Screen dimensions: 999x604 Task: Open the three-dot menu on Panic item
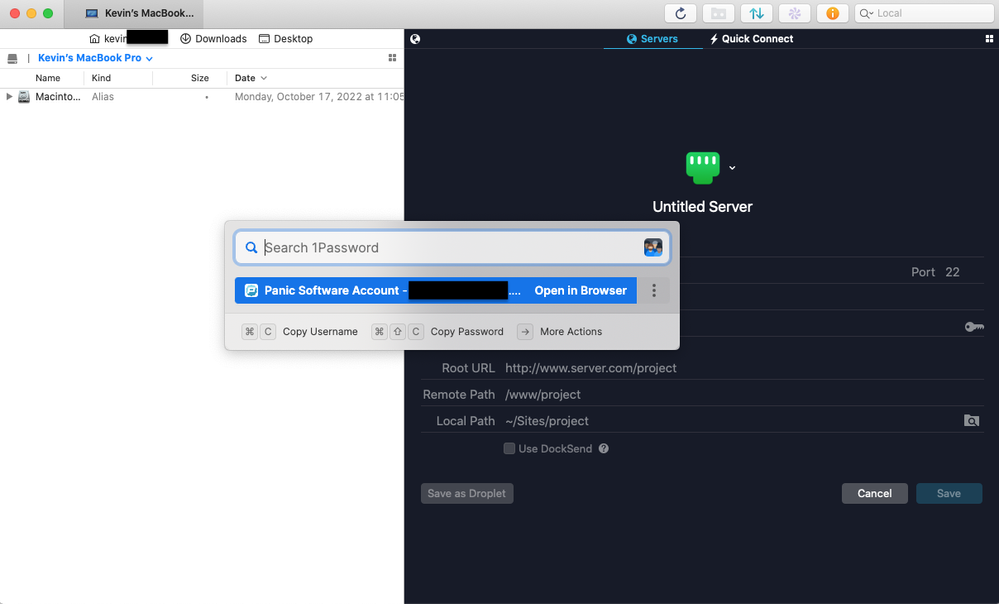tap(654, 291)
